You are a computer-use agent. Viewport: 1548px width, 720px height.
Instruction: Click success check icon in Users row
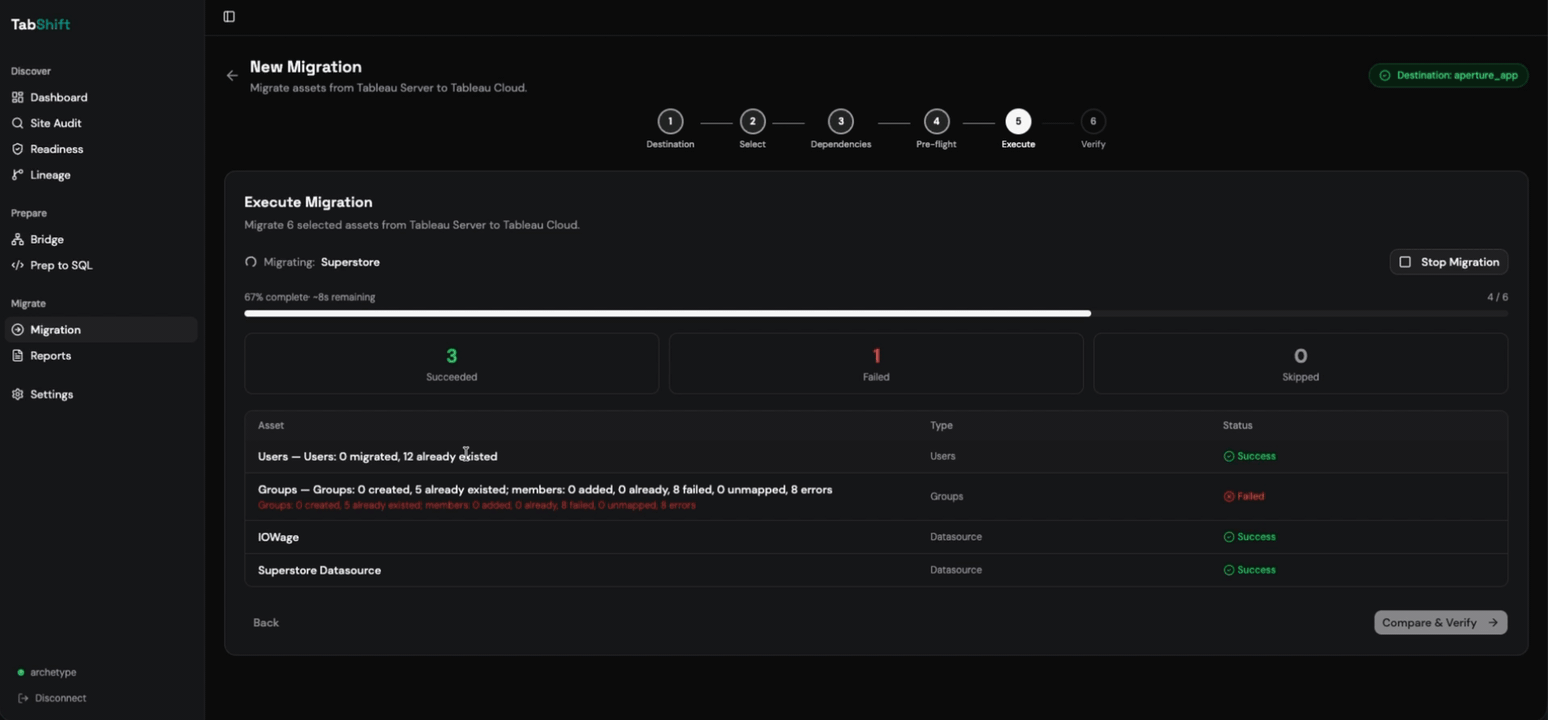coord(1229,456)
